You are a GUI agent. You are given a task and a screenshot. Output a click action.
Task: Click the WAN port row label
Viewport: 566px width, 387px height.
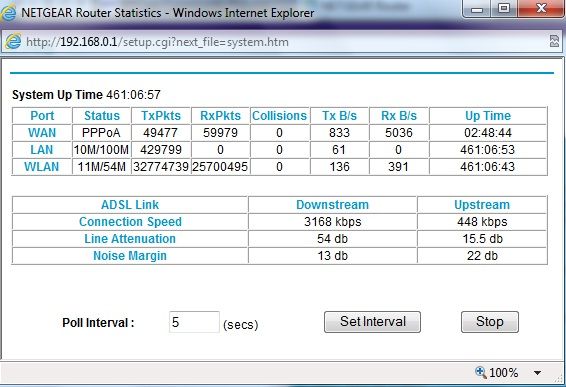coord(42,133)
